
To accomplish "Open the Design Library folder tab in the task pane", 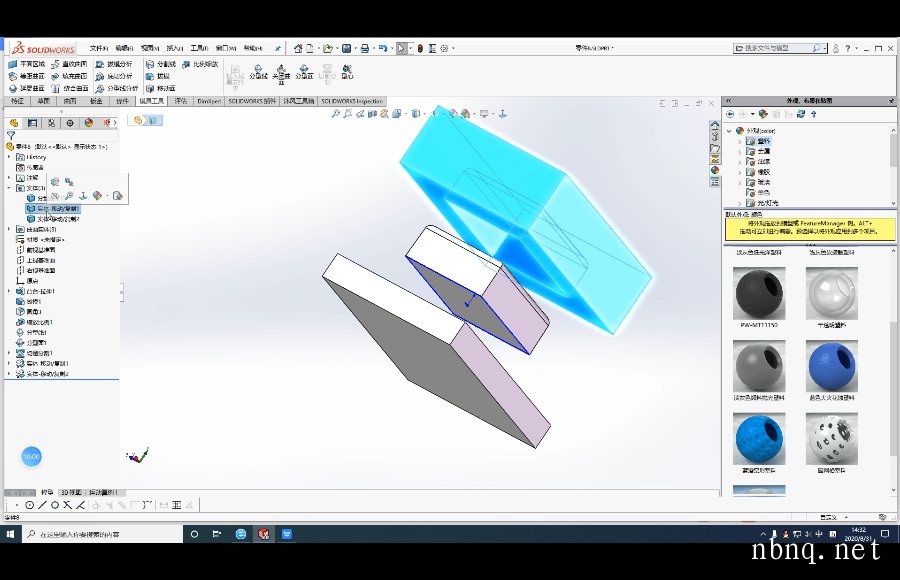I will pos(715,148).
